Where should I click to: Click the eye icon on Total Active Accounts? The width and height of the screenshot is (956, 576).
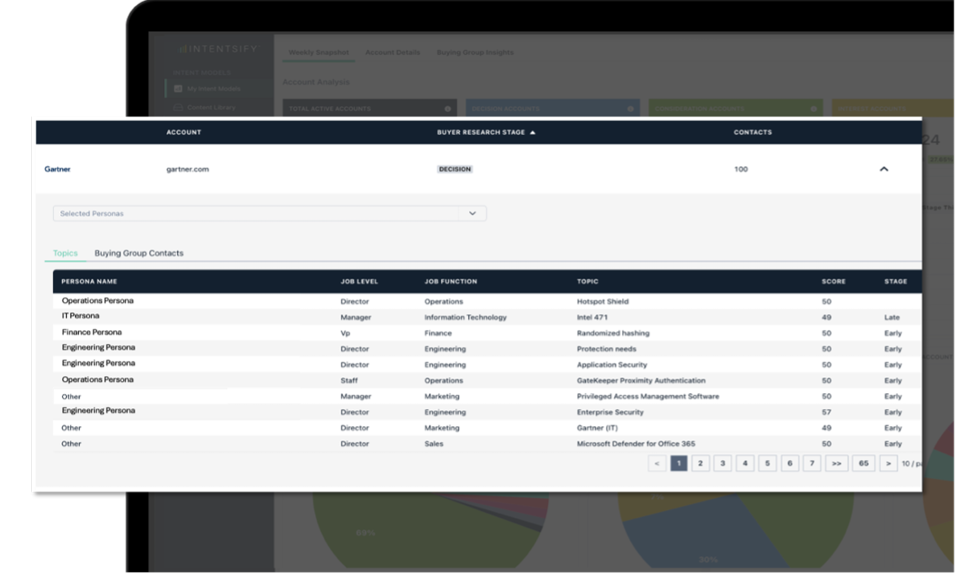(447, 108)
